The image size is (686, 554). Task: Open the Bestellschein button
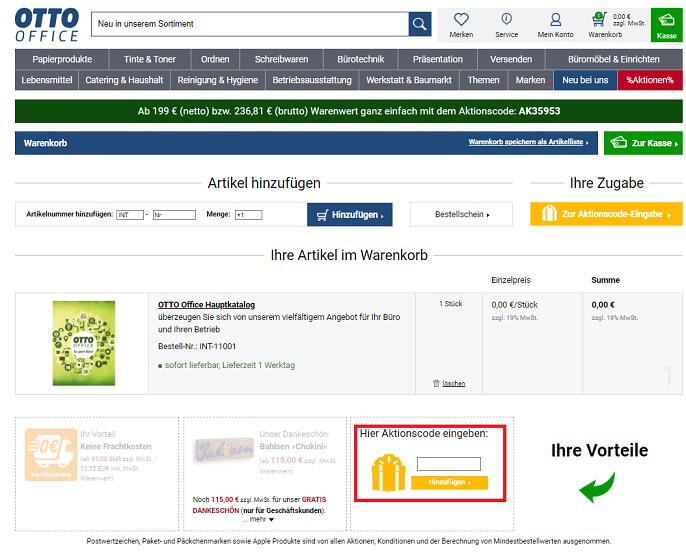pyautogui.click(x=461, y=214)
